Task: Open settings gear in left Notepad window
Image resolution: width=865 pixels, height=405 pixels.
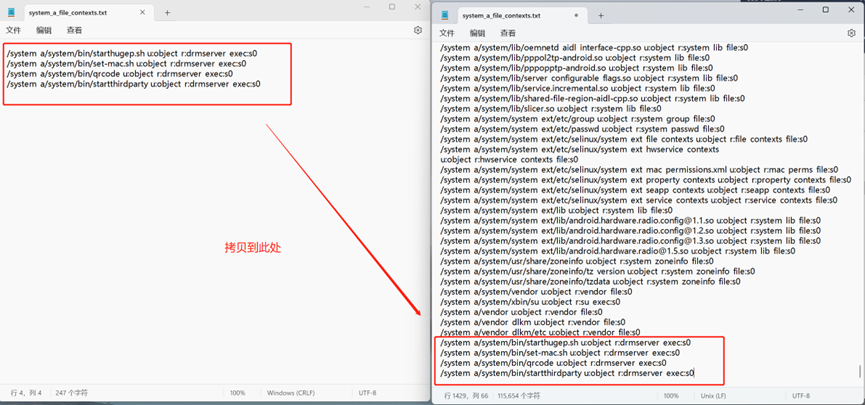Action: 418,31
